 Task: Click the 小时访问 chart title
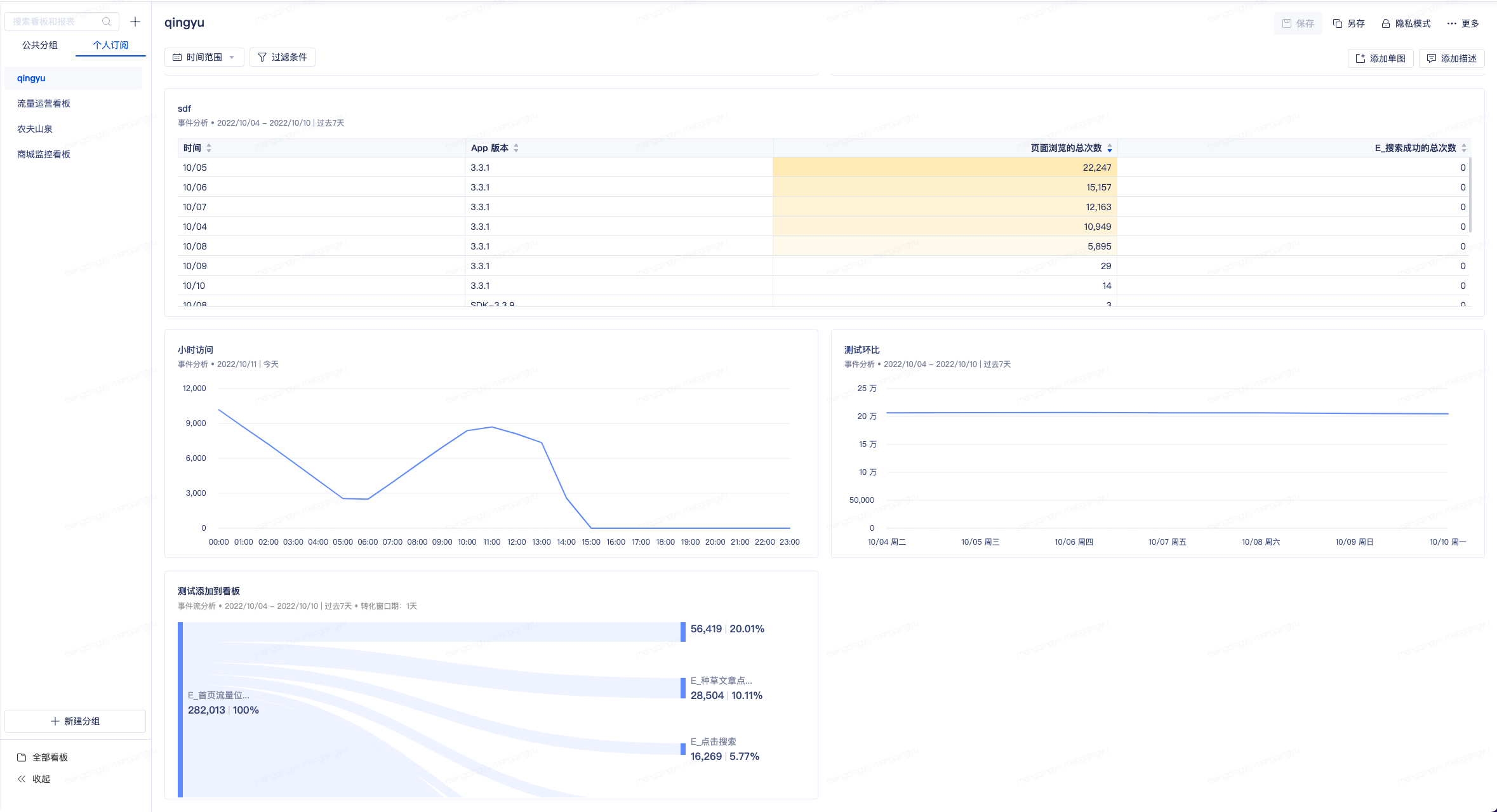click(x=196, y=350)
